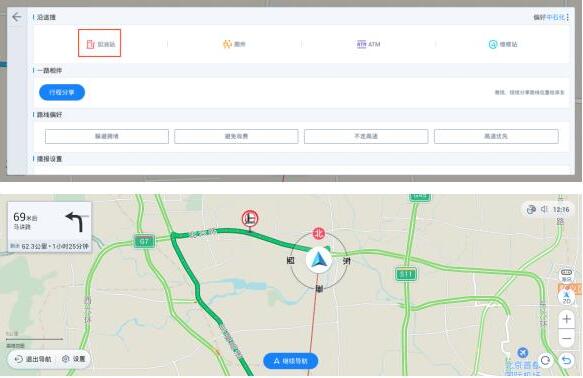The width and height of the screenshot is (583, 378).
Task: Refresh the route with circular arrow icon
Action: (545, 360)
